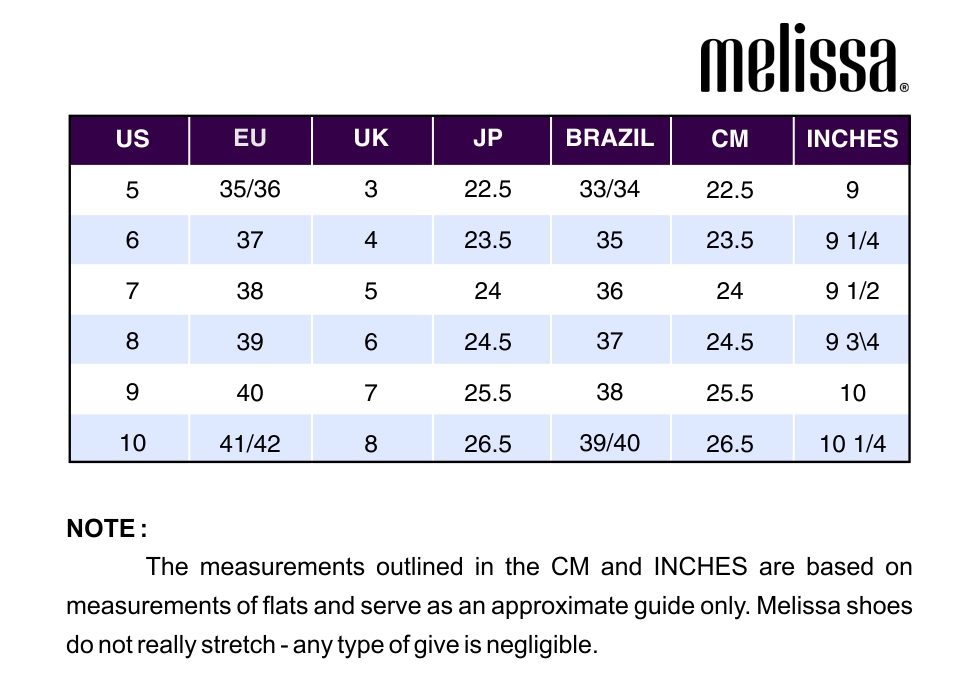Select the 39/40 Brazil size cell
The image size is (980, 700).
609,443
